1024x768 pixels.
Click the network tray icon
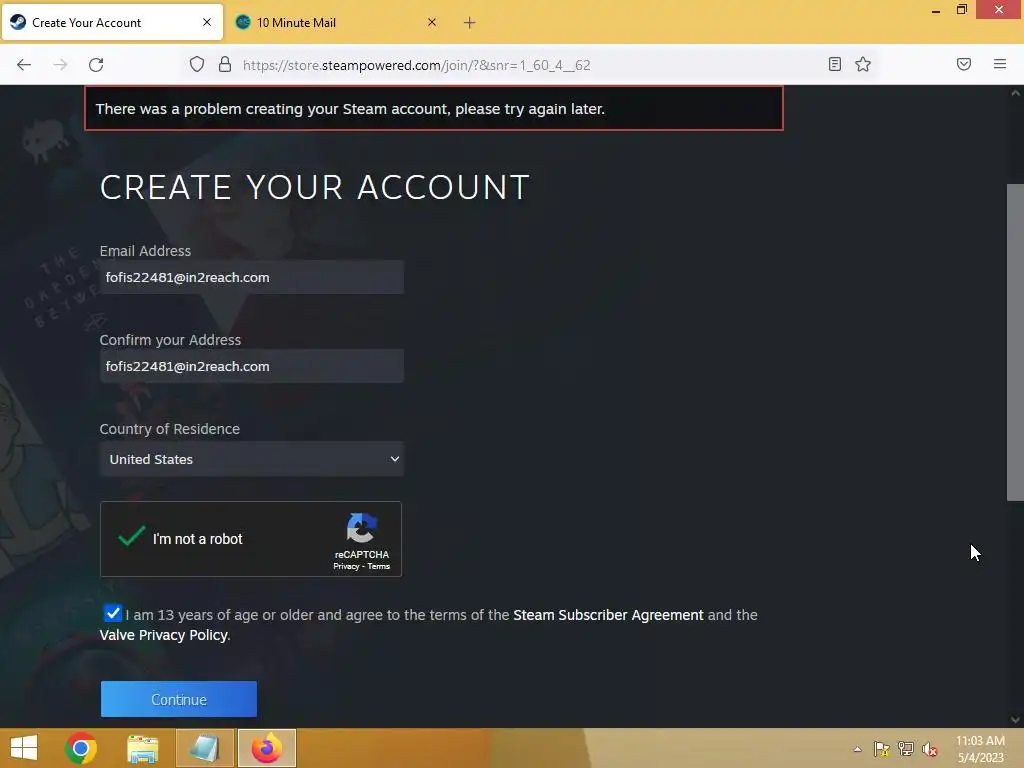(906, 749)
